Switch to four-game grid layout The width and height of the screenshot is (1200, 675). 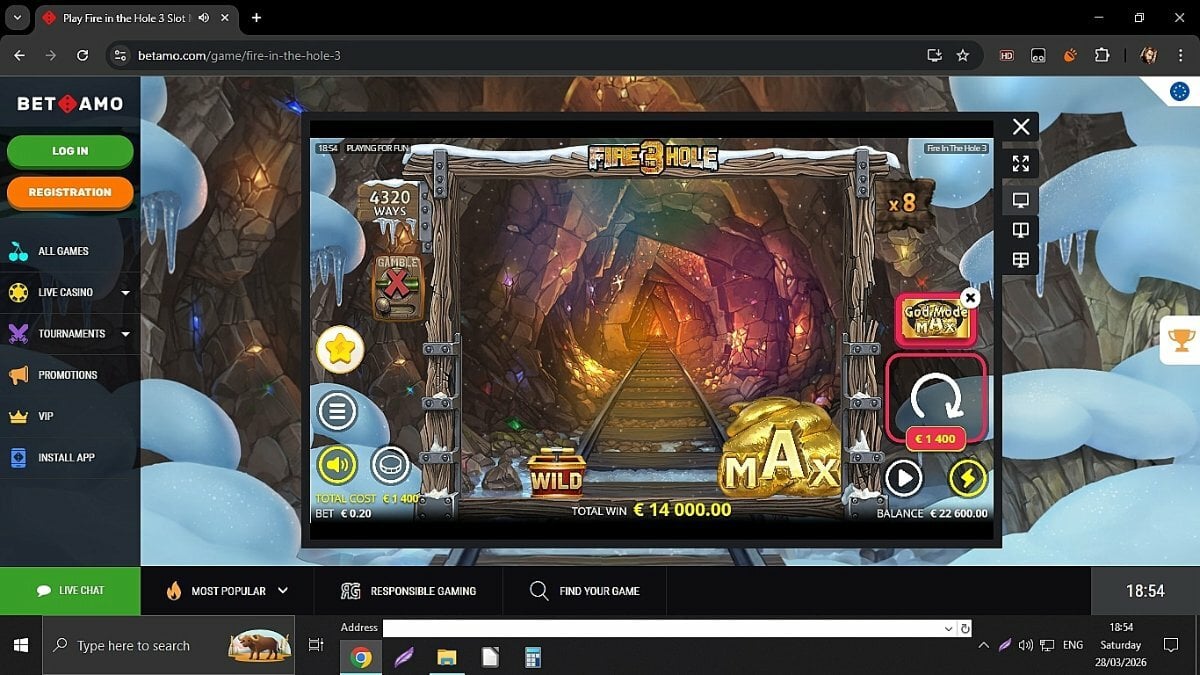[1020, 260]
